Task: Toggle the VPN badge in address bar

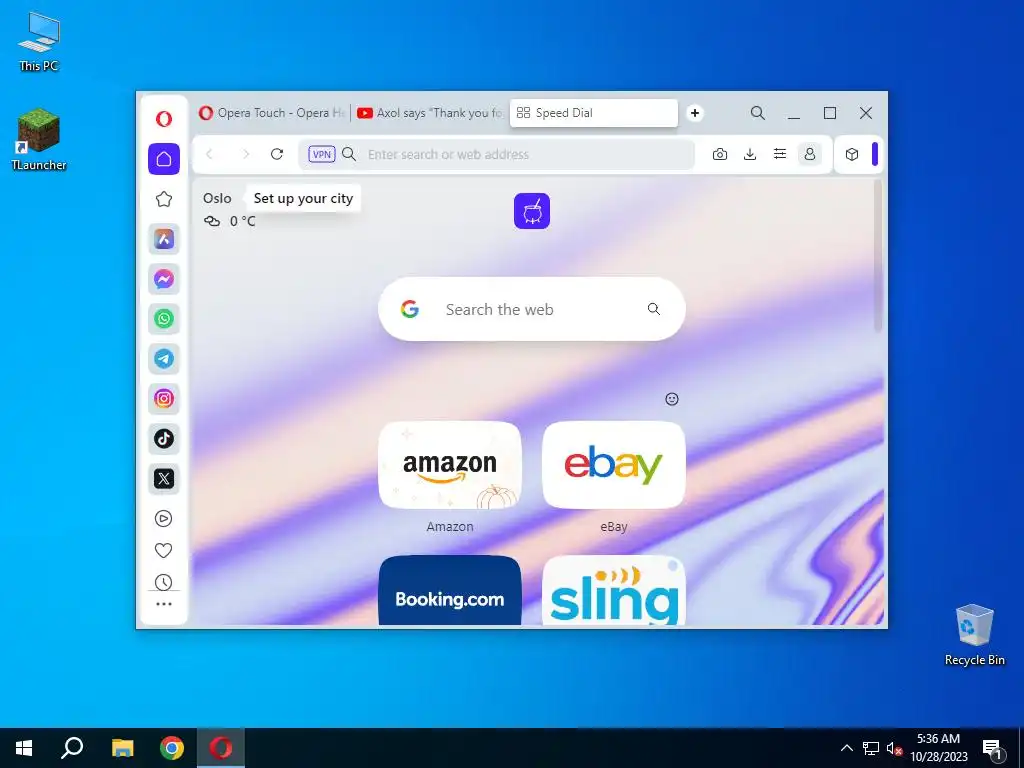Action: (x=321, y=154)
